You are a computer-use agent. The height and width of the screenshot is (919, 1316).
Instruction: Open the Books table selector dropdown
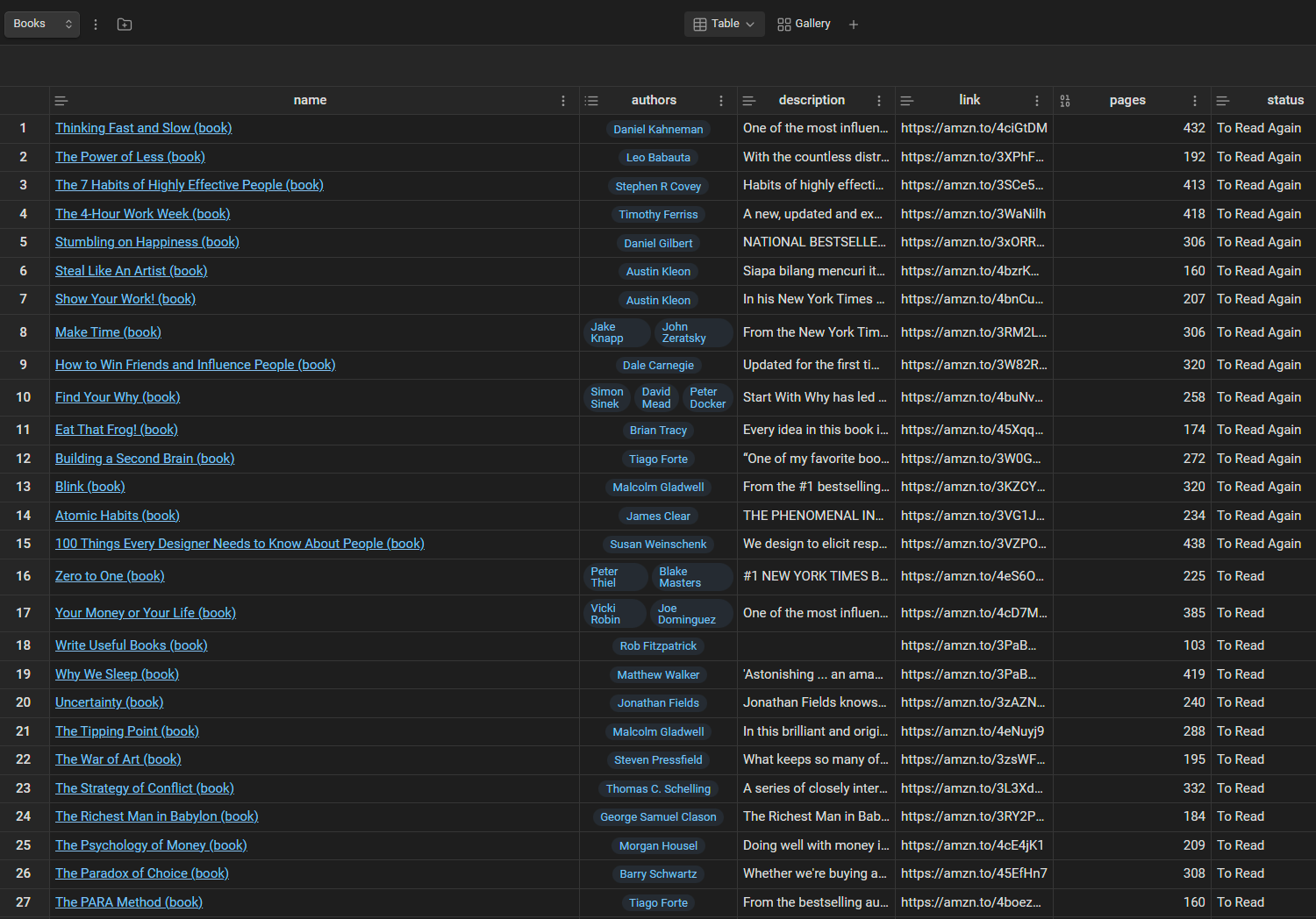coord(41,24)
